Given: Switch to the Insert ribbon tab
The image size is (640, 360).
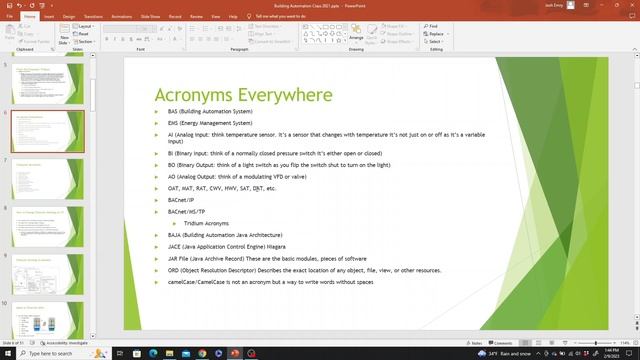Looking at the screenshot, I should pos(49,17).
